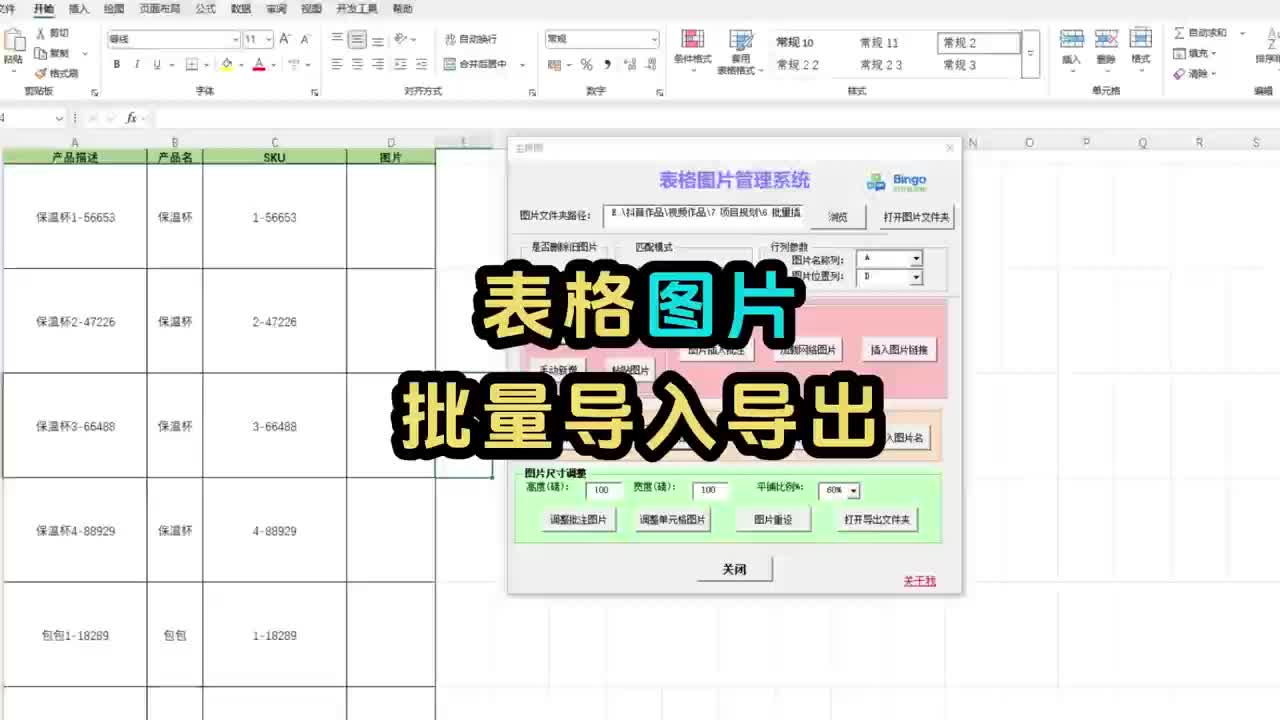The height and width of the screenshot is (720, 1280).
Task: Click the Insert Cells (插入) icon
Action: pos(1072,40)
